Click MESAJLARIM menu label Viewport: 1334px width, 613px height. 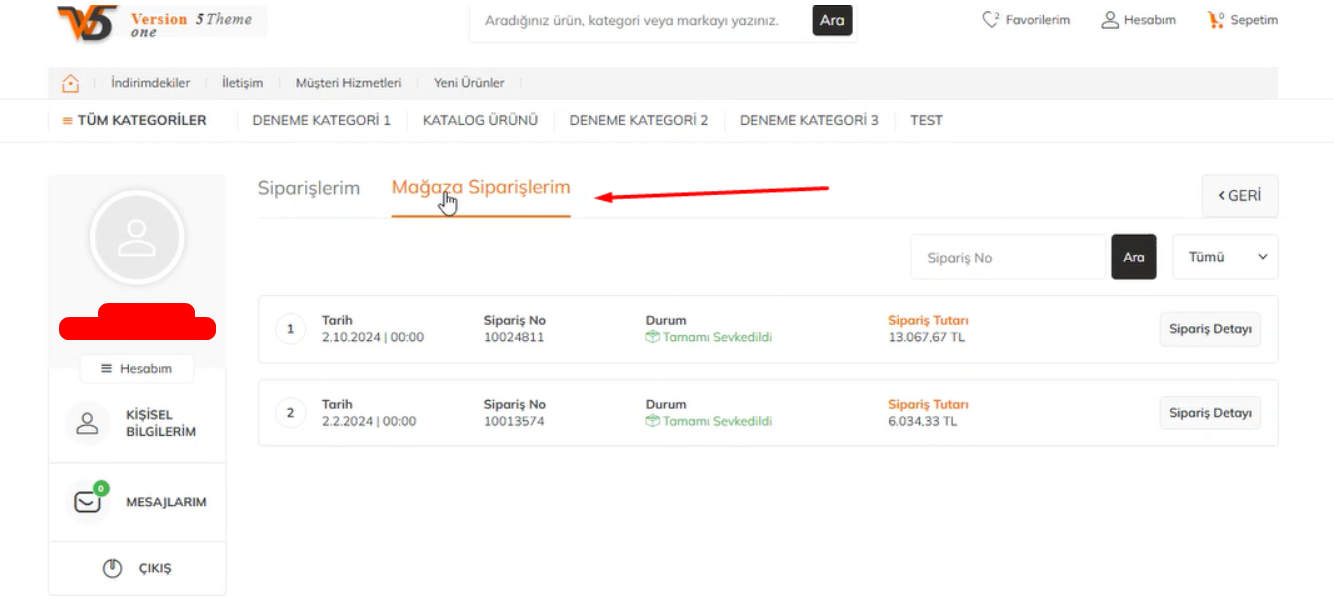point(166,502)
